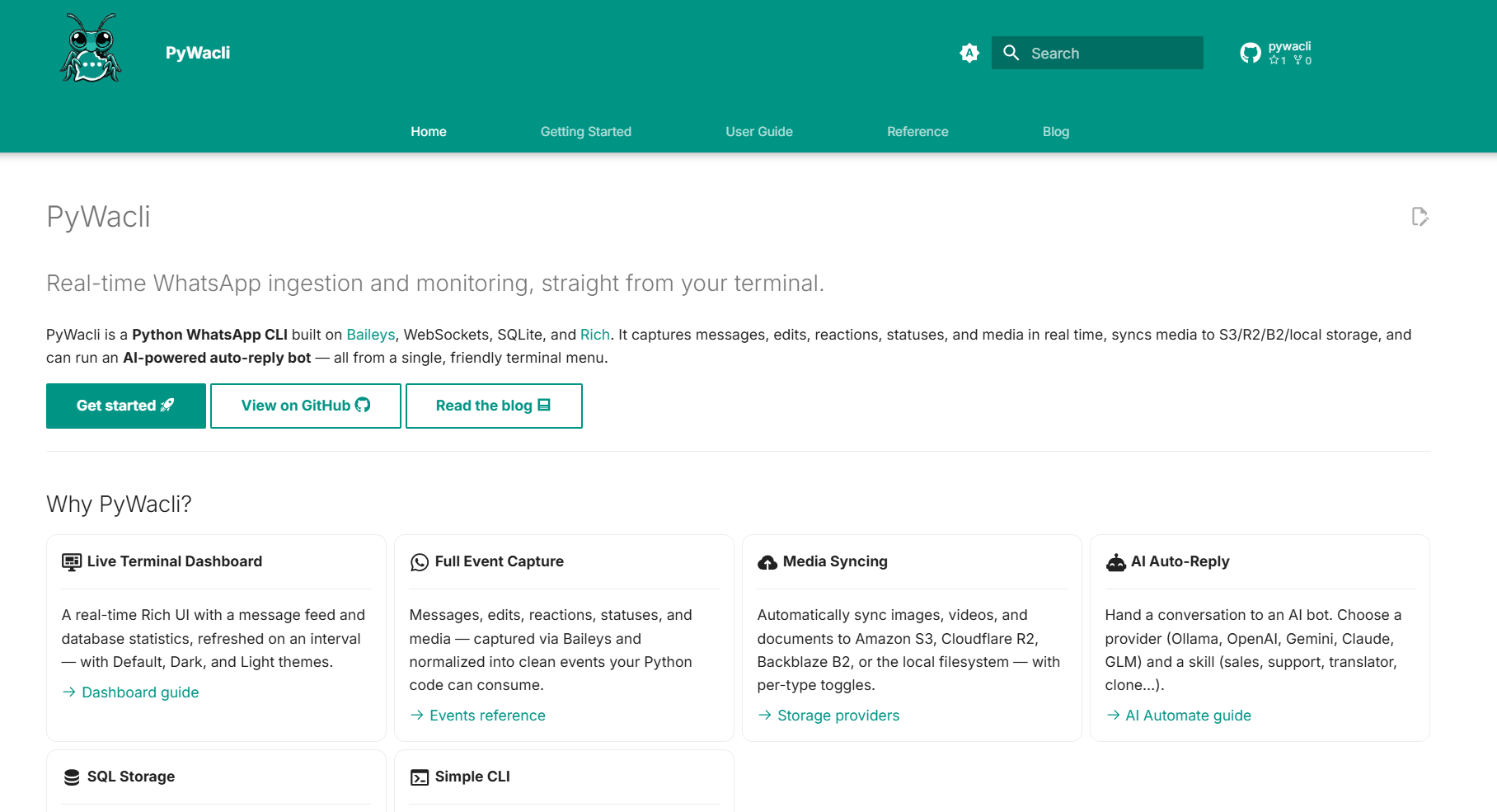Follow the Baileys link
The height and width of the screenshot is (812, 1497).
pos(370,335)
